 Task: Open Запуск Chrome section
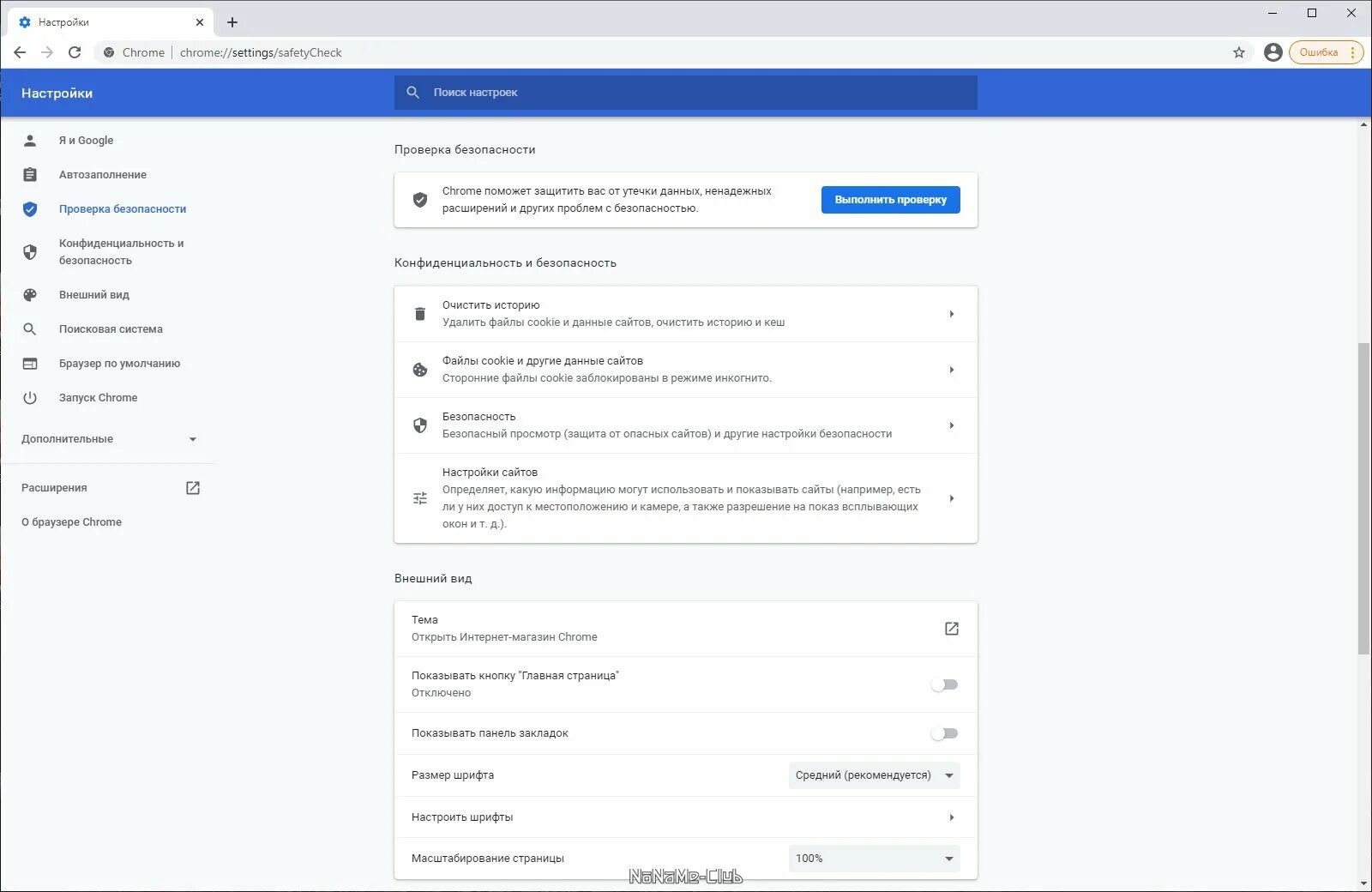point(99,398)
